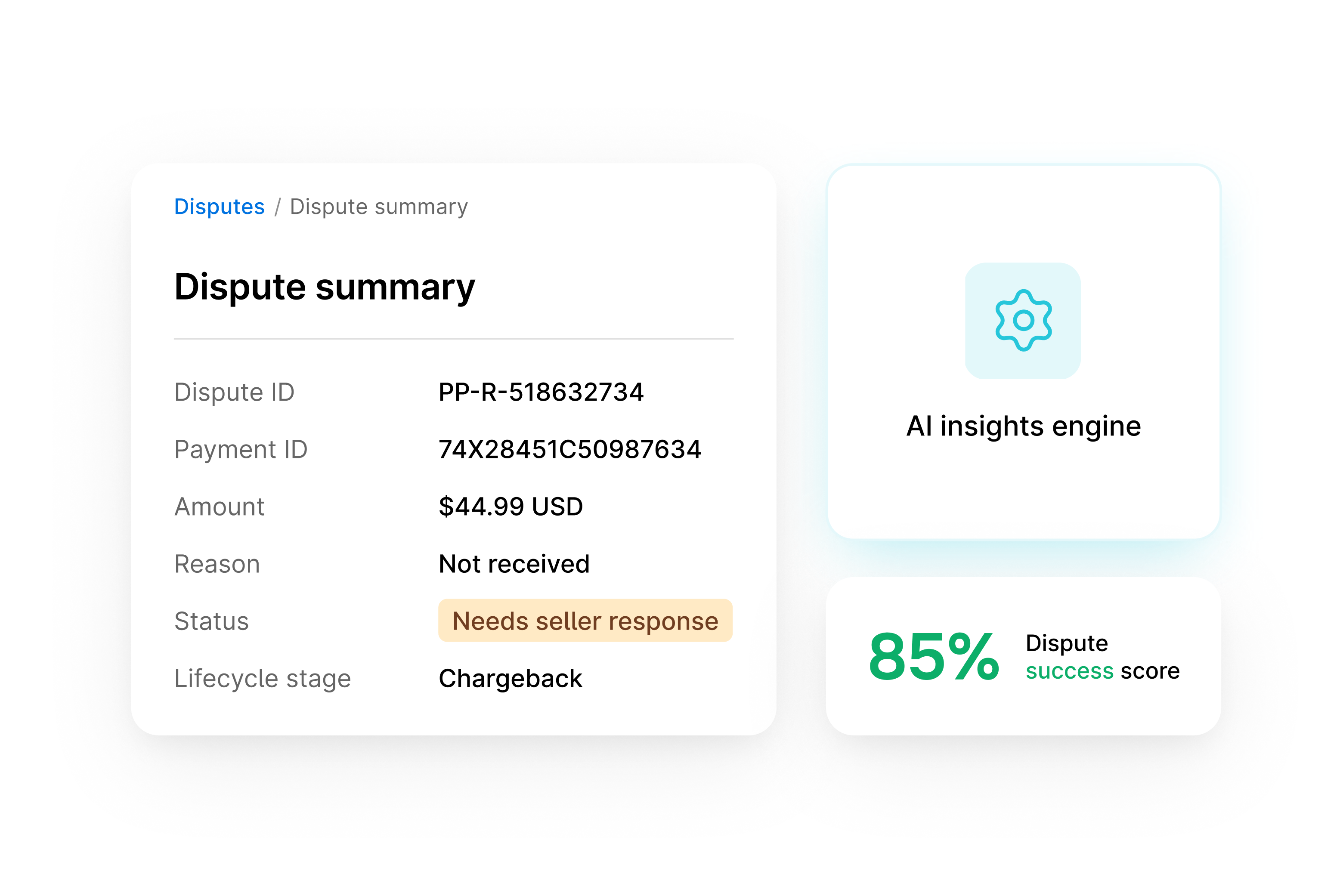This screenshot has width=1340, height=896.
Task: Select the 'Dispute summary' breadcrumb entry
Action: (x=378, y=206)
